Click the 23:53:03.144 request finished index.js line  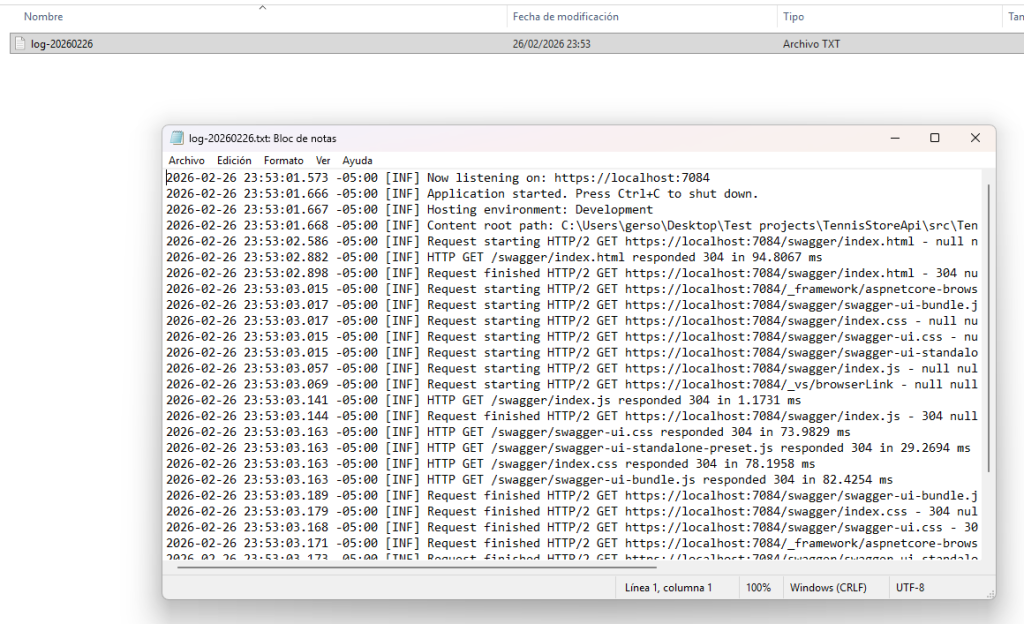click(x=571, y=416)
